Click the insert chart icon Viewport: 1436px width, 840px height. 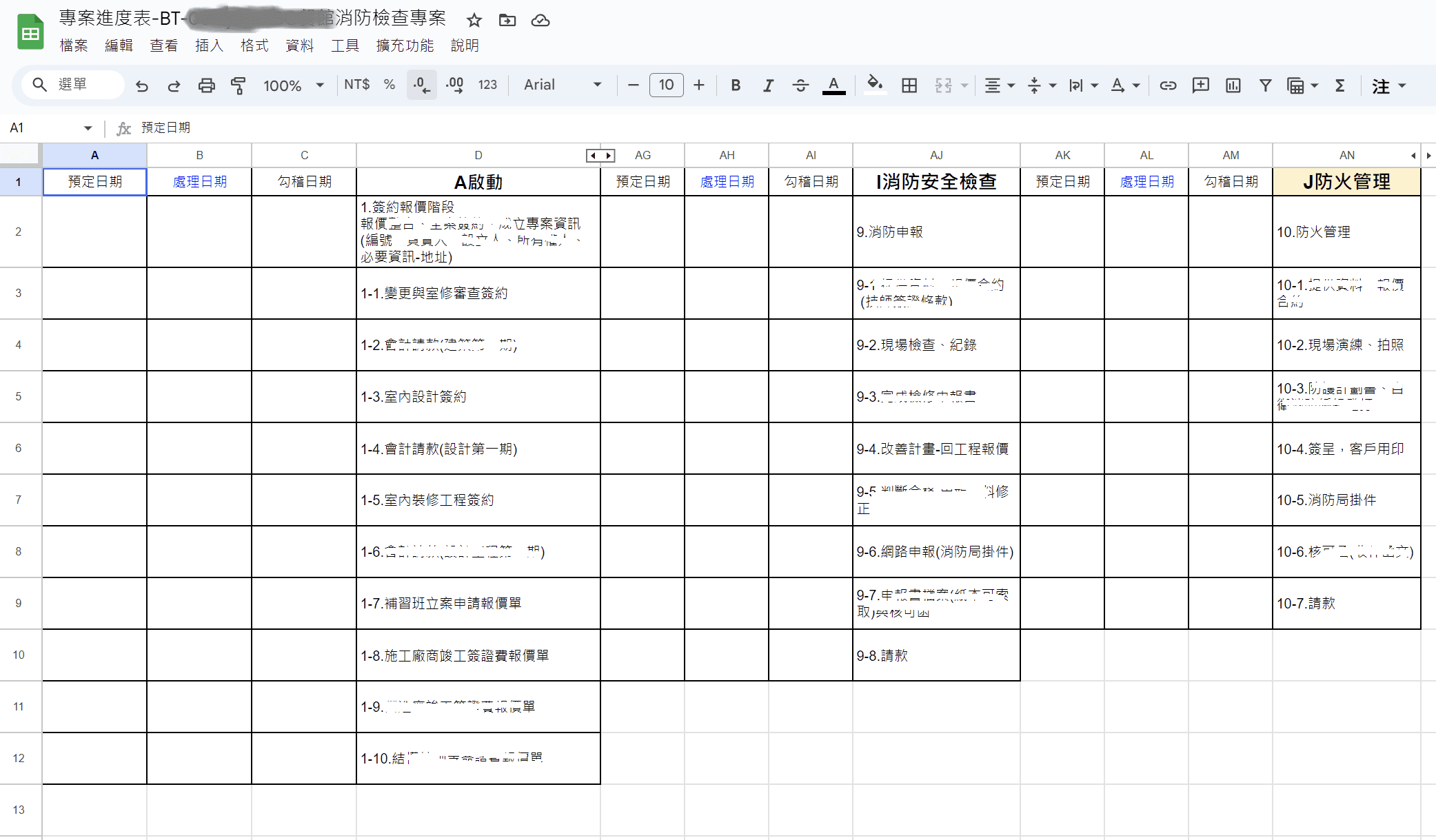coord(1233,85)
